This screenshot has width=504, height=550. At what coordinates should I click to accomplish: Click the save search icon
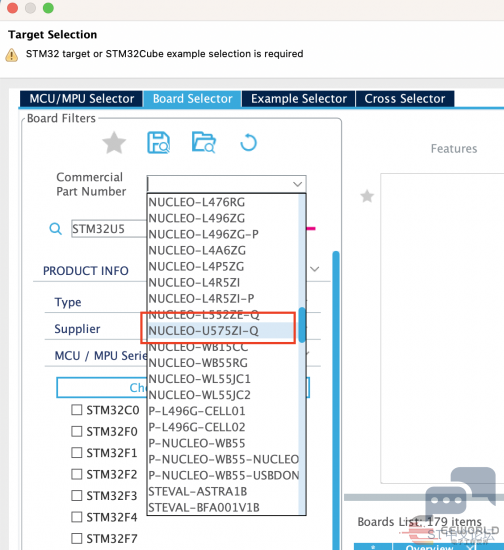159,142
